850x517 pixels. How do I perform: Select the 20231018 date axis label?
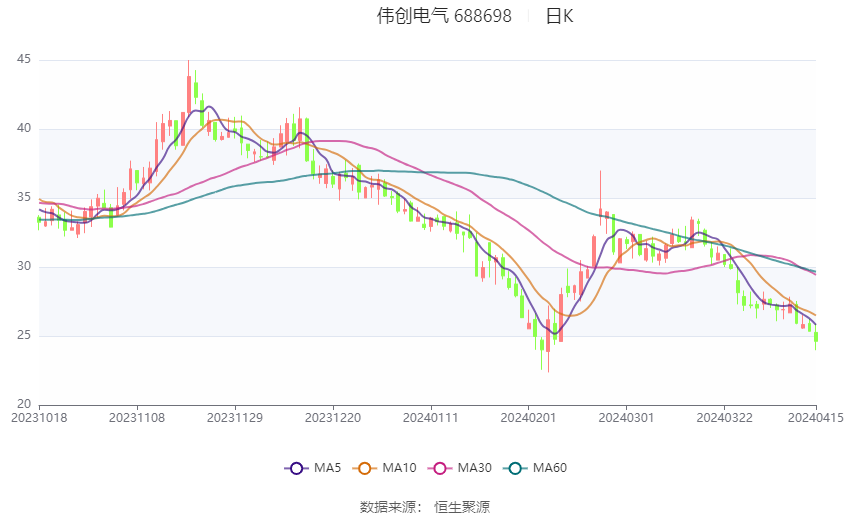[x=39, y=418]
